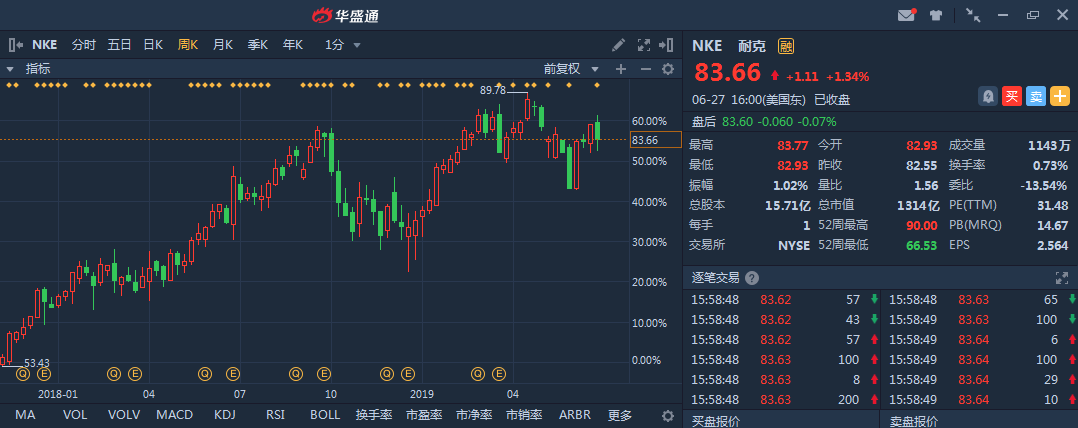The image size is (1078, 428).
Task: Click the pencil drawing tool icon
Action: (619, 45)
